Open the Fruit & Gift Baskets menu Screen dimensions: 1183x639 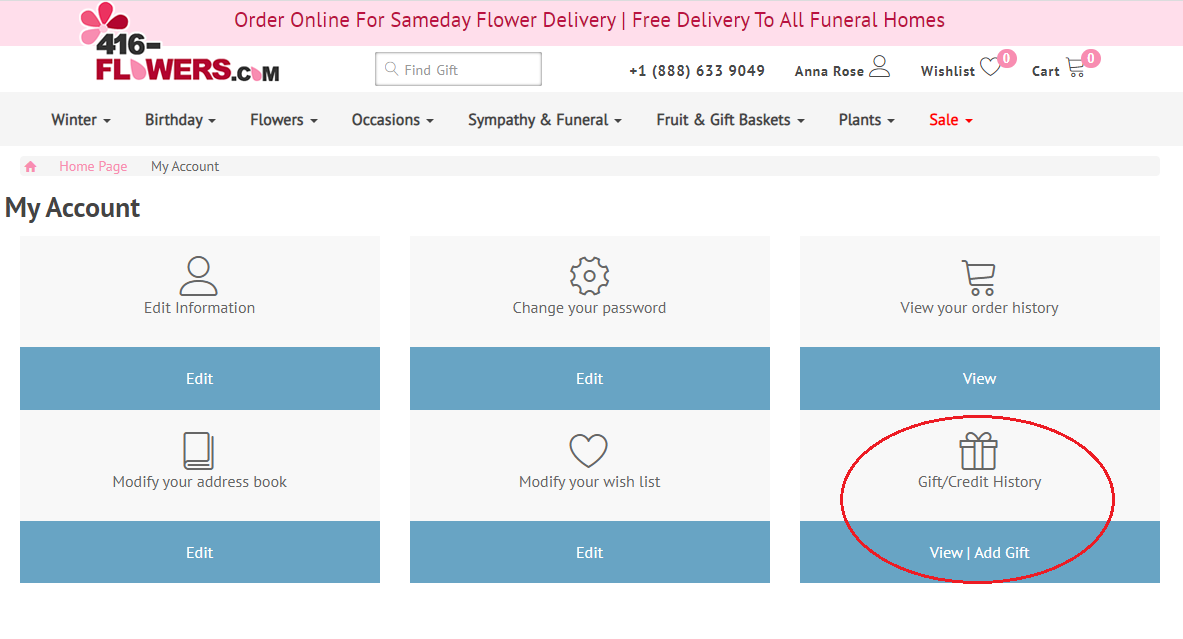coord(731,120)
